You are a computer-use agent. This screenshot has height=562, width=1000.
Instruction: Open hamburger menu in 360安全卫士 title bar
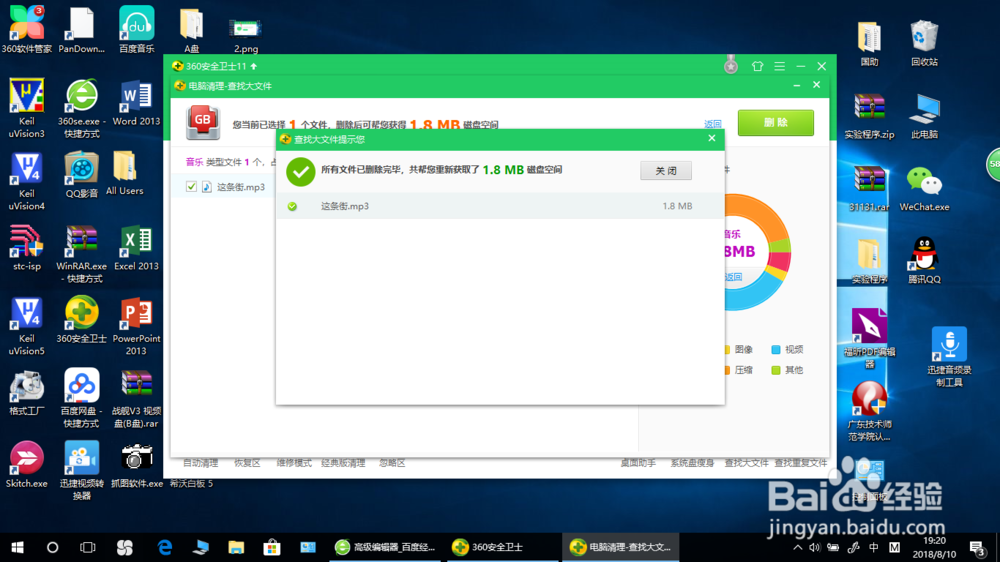(x=779, y=66)
